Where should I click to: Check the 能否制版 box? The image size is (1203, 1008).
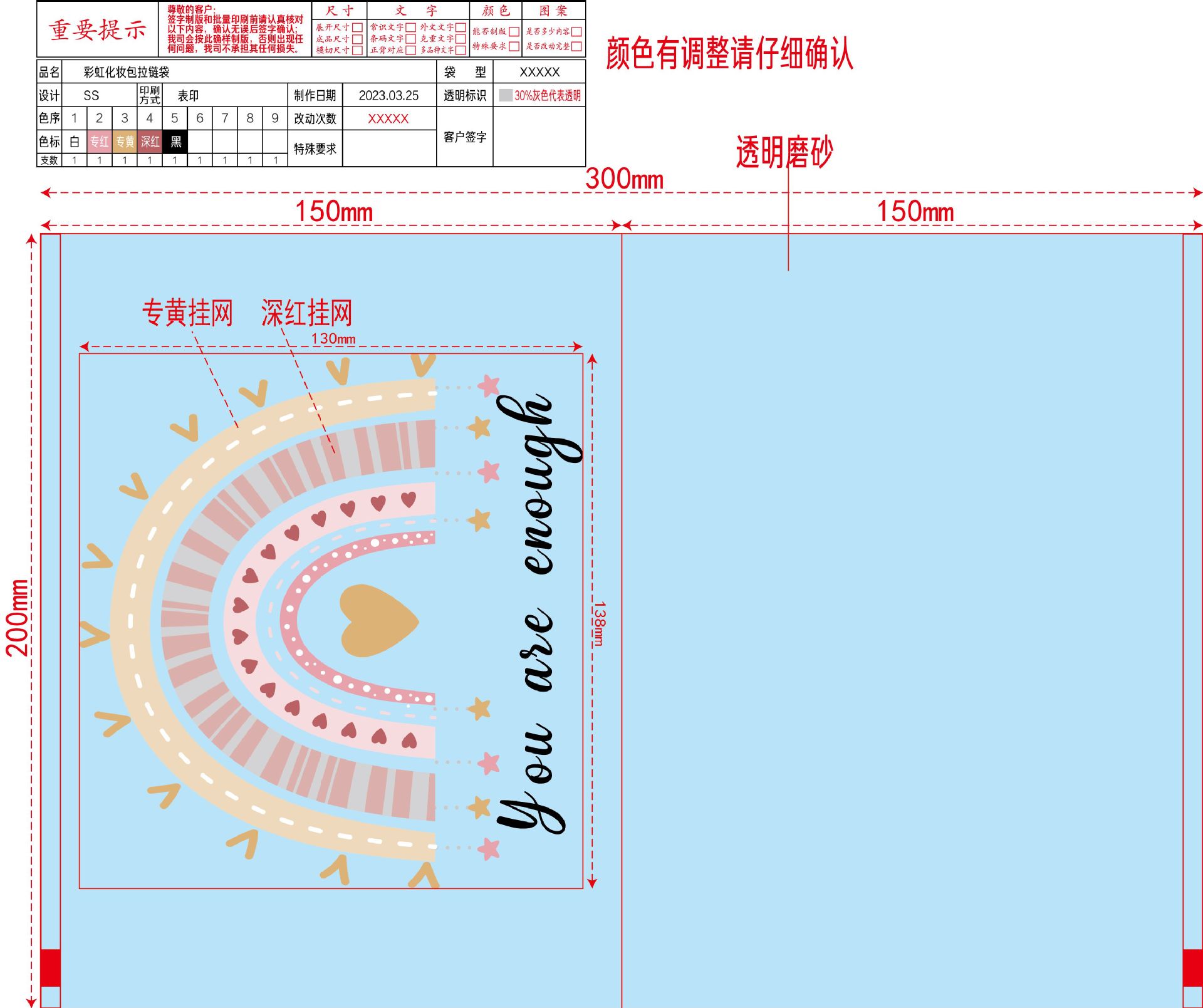(x=514, y=31)
